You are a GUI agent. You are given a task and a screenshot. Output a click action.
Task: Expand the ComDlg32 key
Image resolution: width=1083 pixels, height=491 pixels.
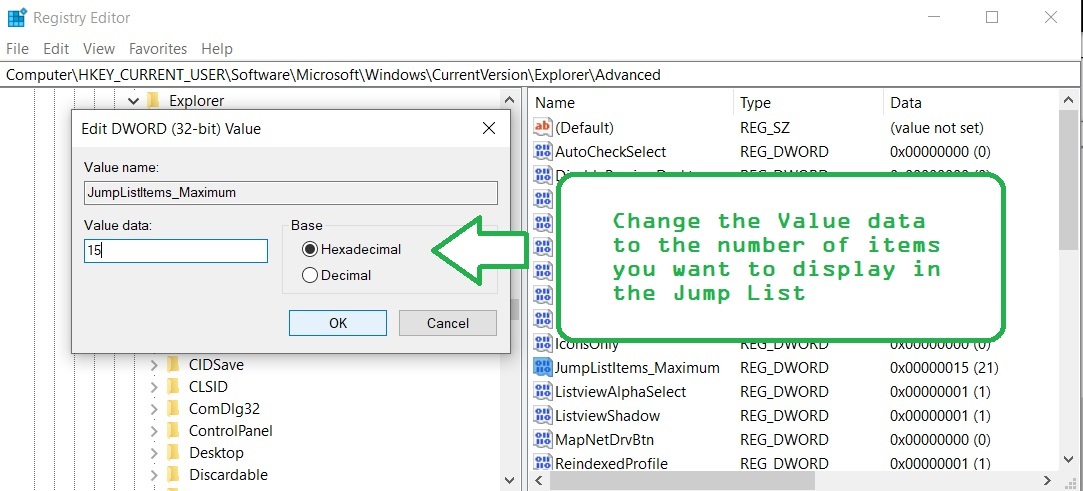(x=154, y=409)
